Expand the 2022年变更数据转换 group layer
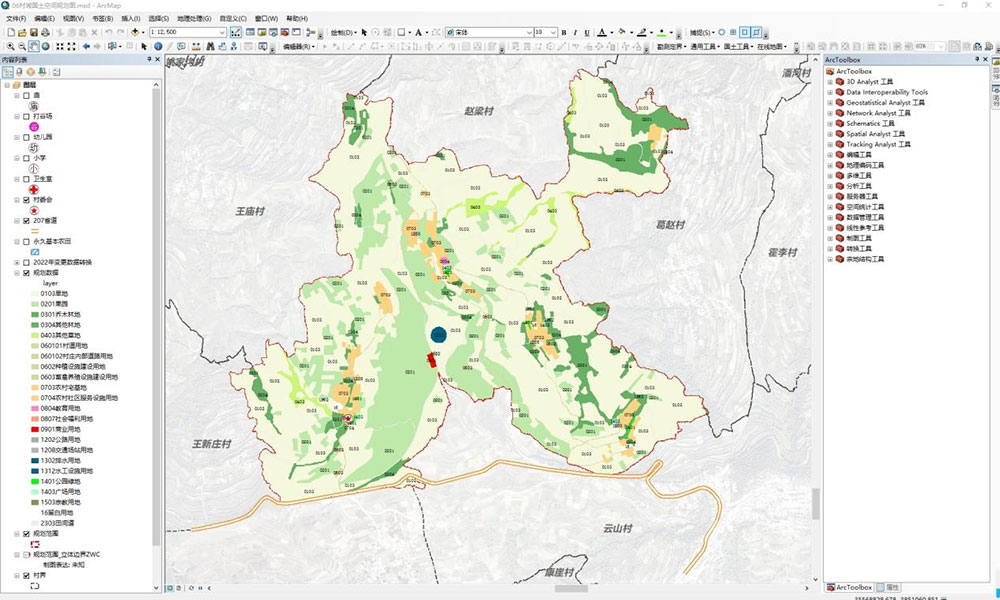Viewport: 1000px width, 600px height. 16,262
